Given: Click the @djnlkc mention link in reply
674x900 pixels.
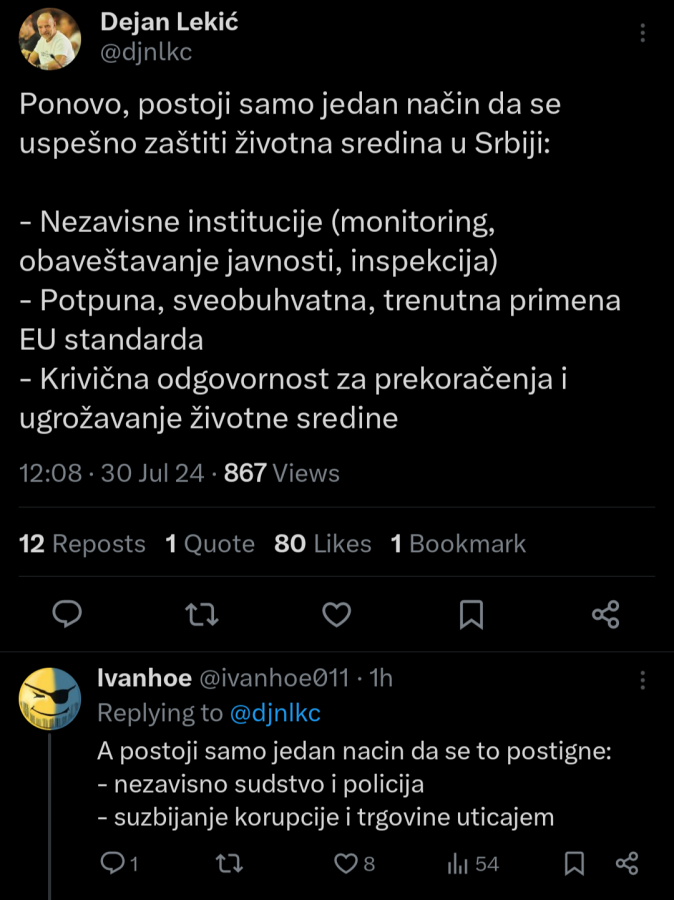Looking at the screenshot, I should pyautogui.click(x=276, y=712).
